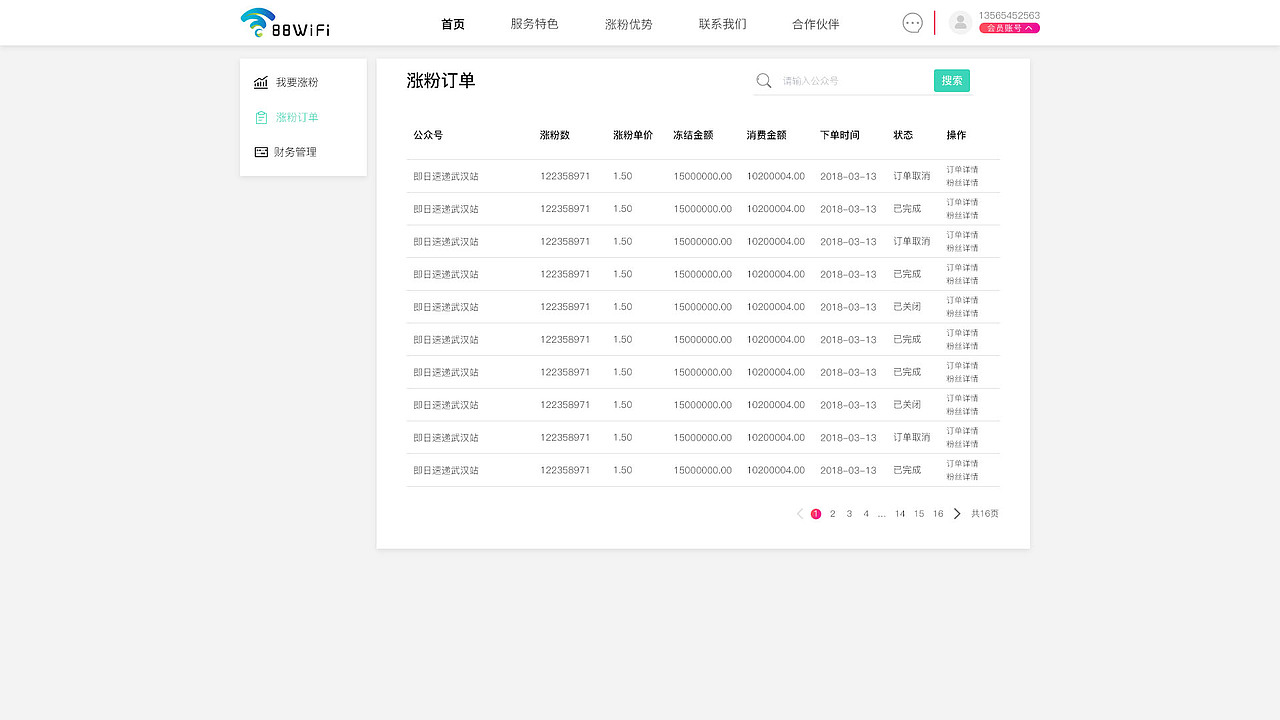Image resolution: width=1280 pixels, height=720 pixels.
Task: Click the previous-page arrow in pagination
Action: [799, 513]
